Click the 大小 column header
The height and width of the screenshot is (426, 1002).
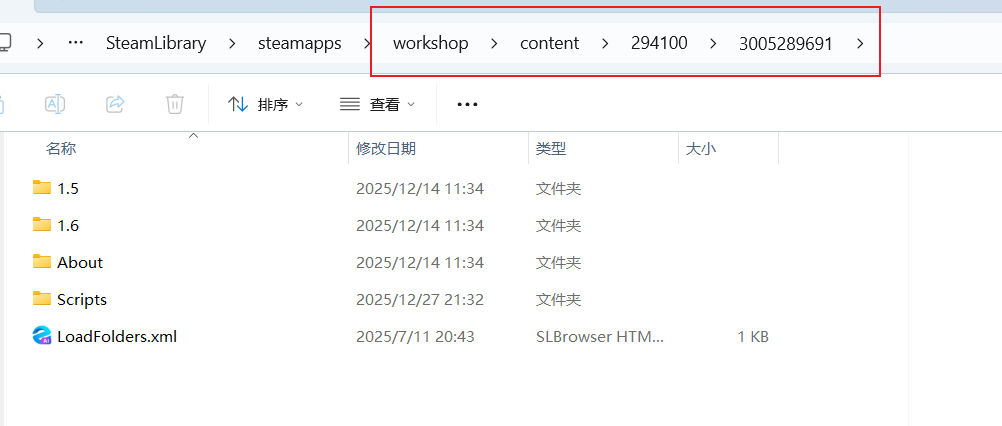pyautogui.click(x=700, y=148)
